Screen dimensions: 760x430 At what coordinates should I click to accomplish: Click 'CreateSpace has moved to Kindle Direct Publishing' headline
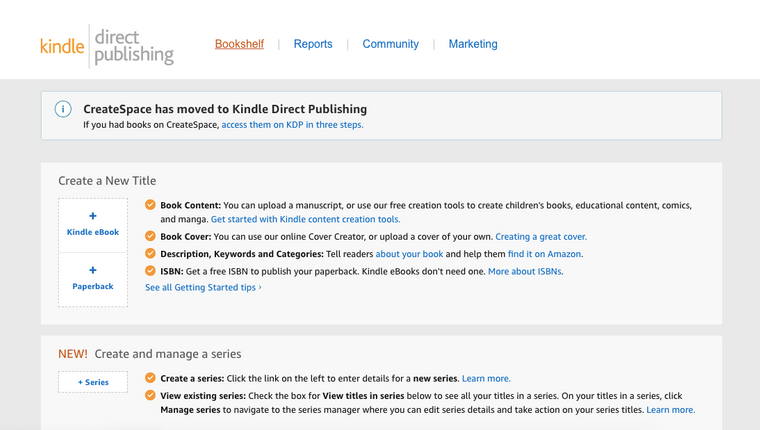(x=225, y=109)
